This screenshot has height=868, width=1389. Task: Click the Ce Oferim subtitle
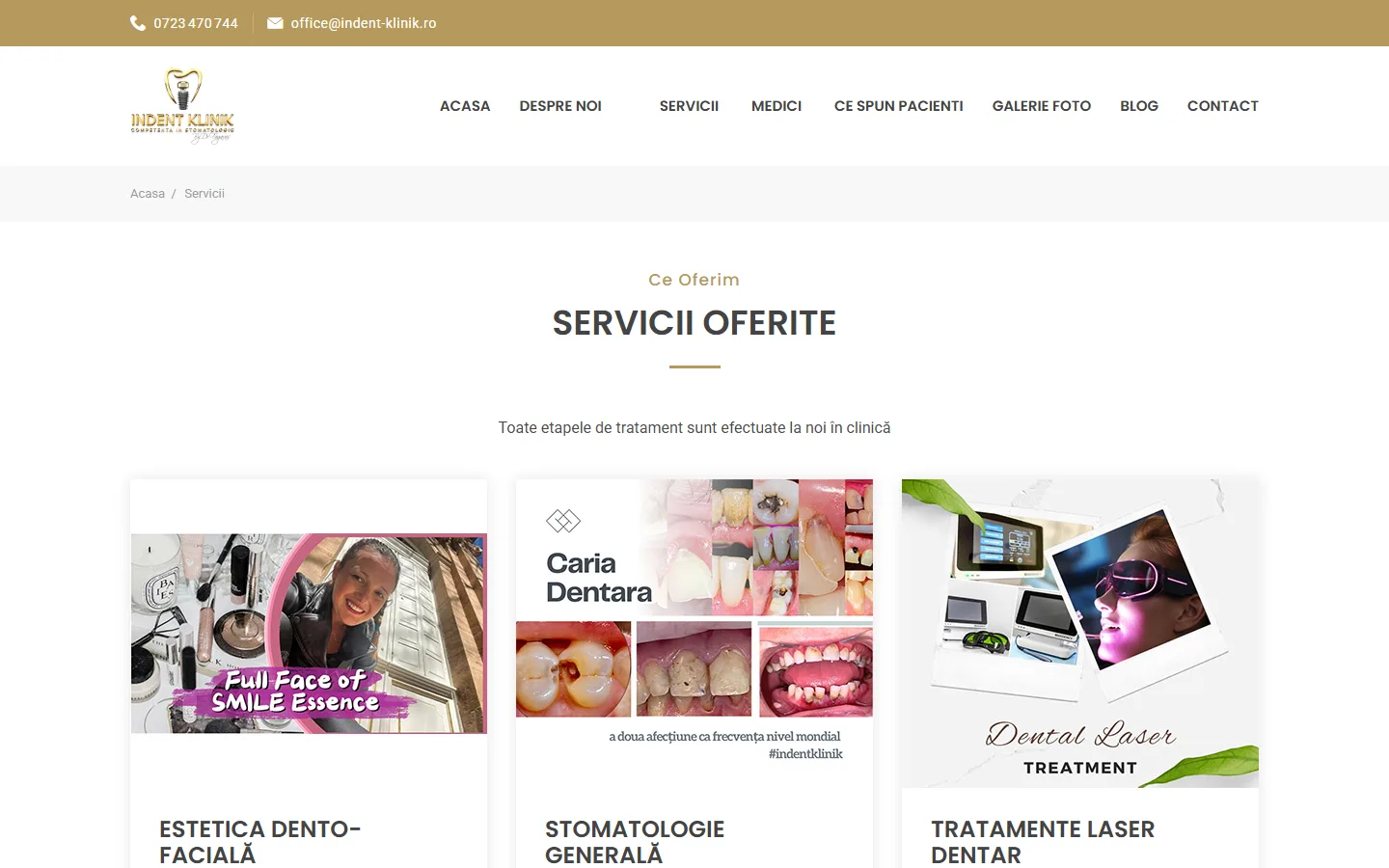coord(694,280)
